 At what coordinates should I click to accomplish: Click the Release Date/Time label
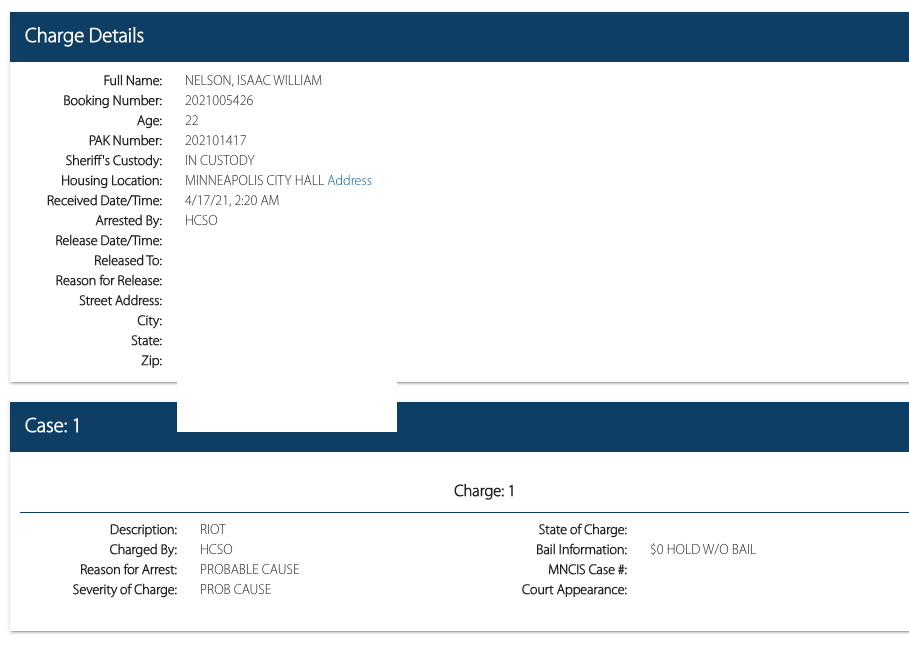tap(108, 241)
